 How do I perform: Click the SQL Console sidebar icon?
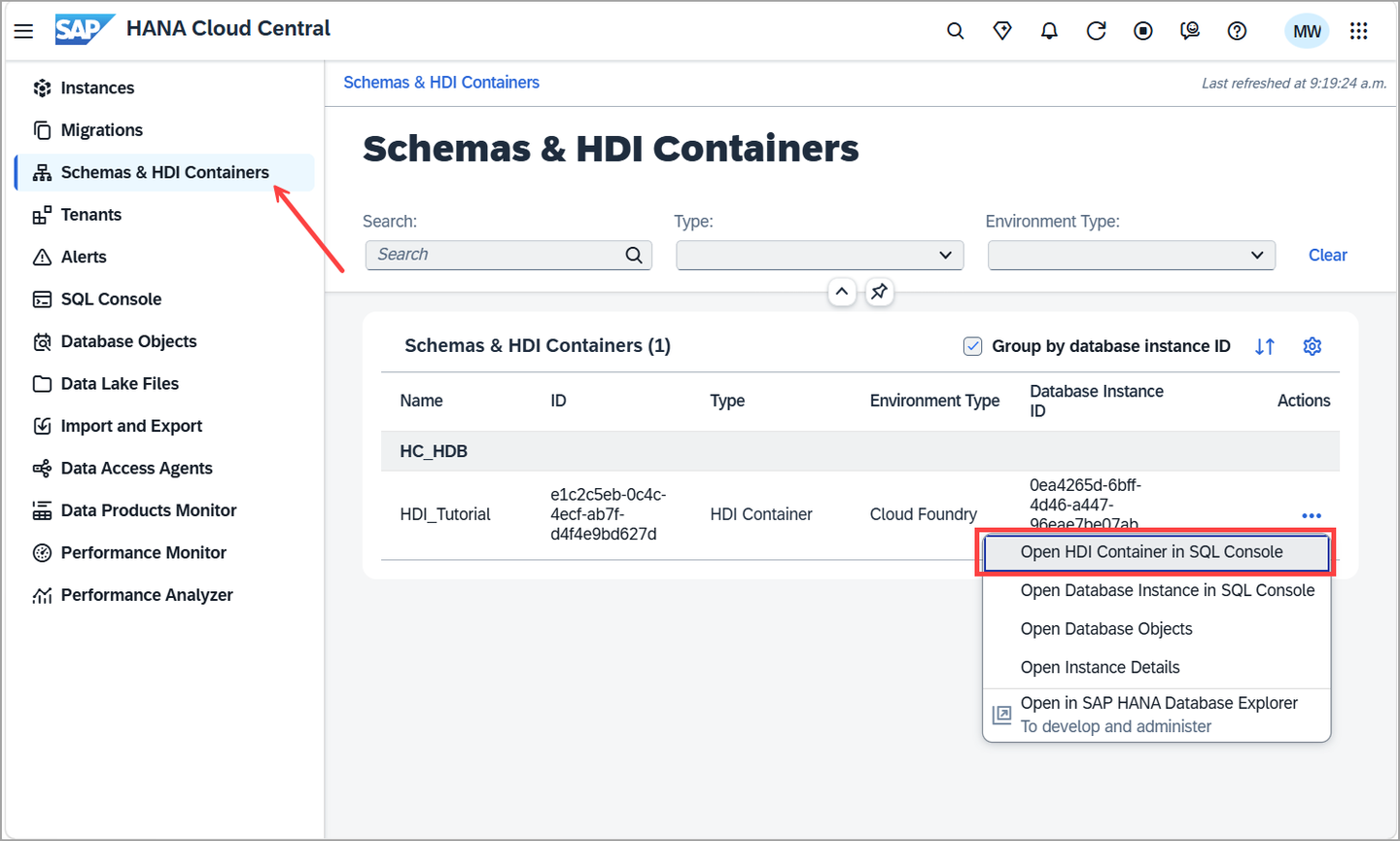point(42,299)
